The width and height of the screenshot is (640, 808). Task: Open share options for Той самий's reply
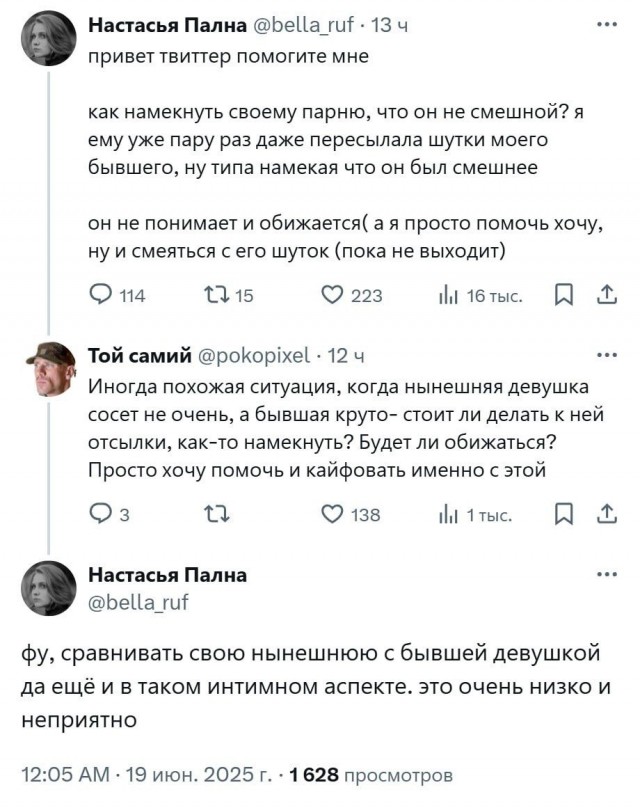coord(604,513)
